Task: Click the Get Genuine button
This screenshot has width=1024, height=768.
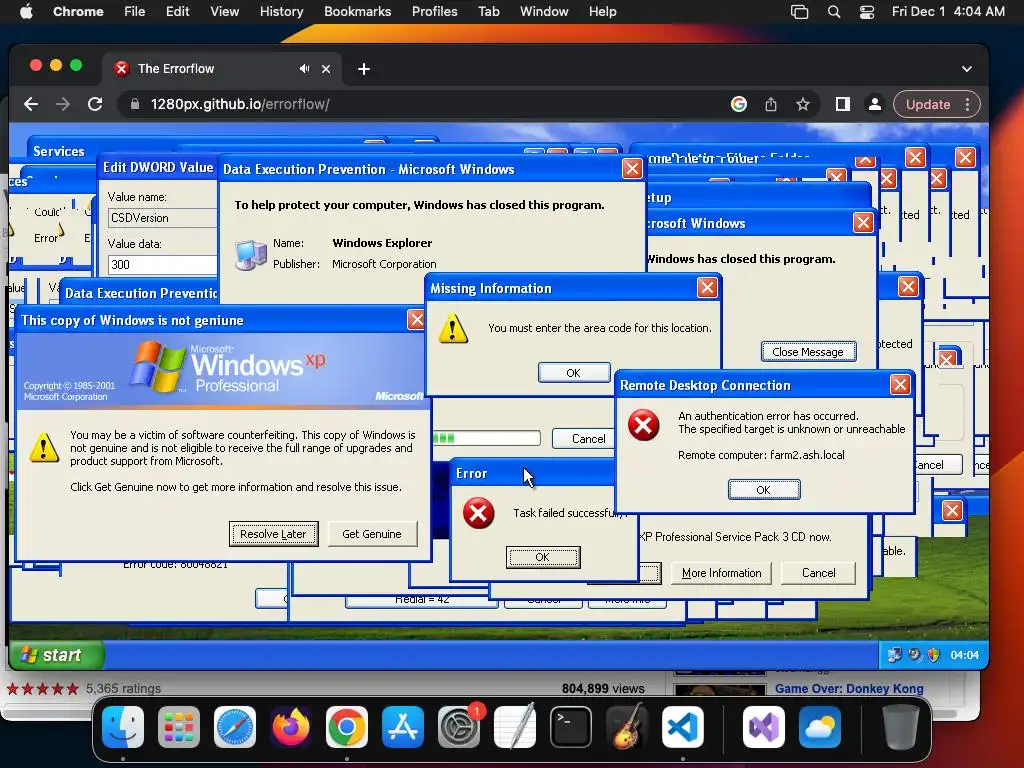Action: 372,534
